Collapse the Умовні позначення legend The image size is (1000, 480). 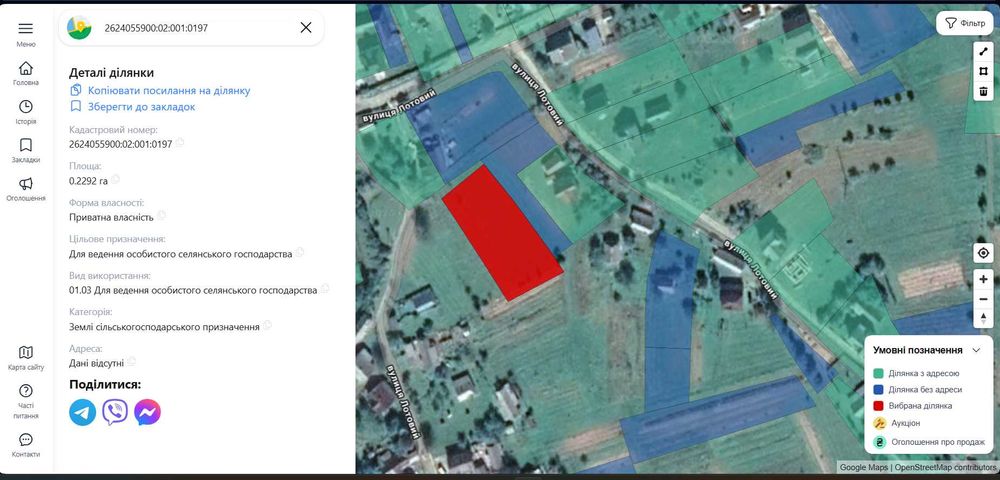click(x=976, y=350)
